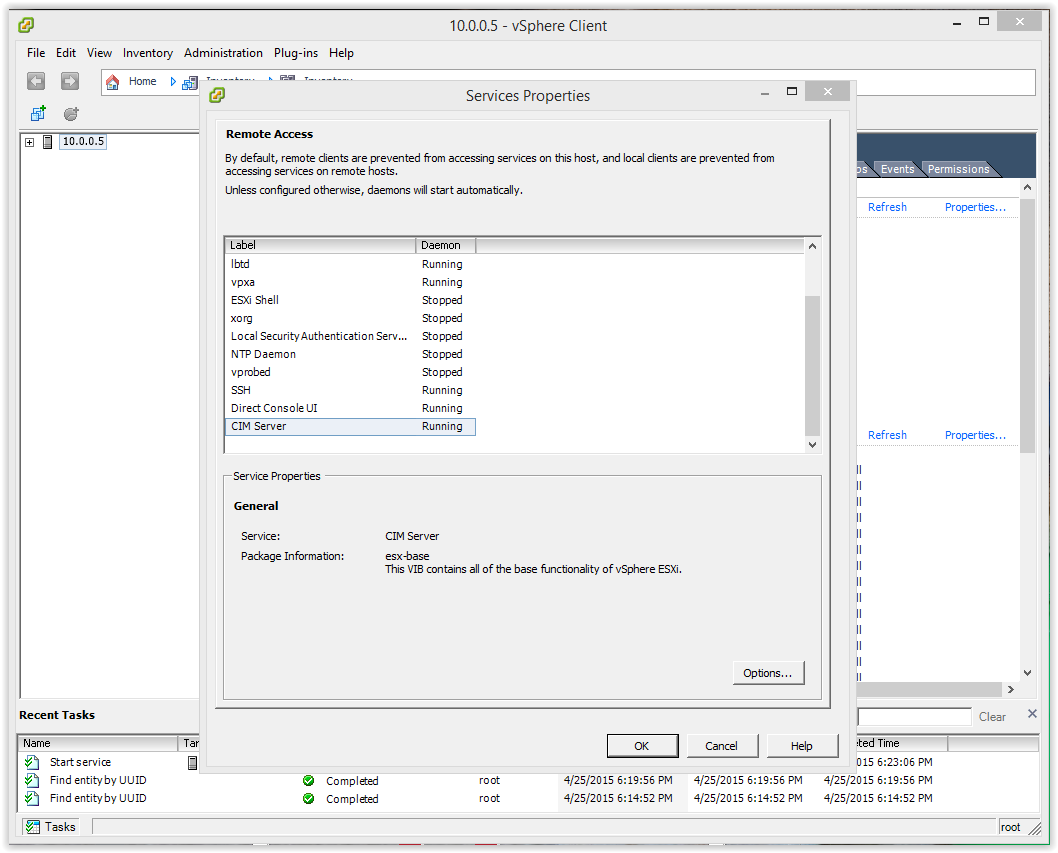Switch to the Events tab
Viewport: 1058px width, 853px height.
tap(897, 169)
